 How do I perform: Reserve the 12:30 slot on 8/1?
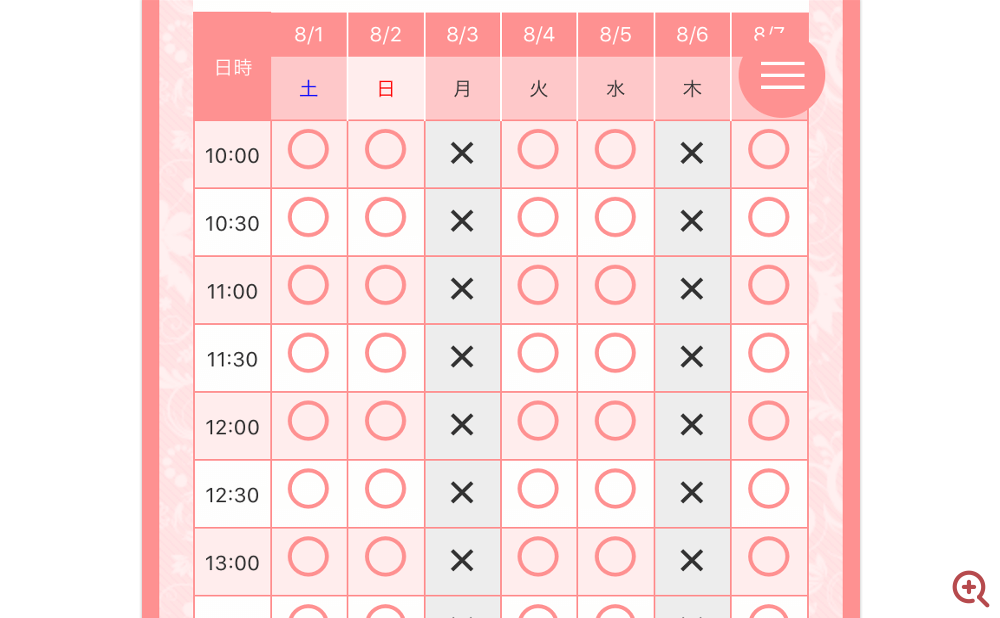pyautogui.click(x=309, y=489)
